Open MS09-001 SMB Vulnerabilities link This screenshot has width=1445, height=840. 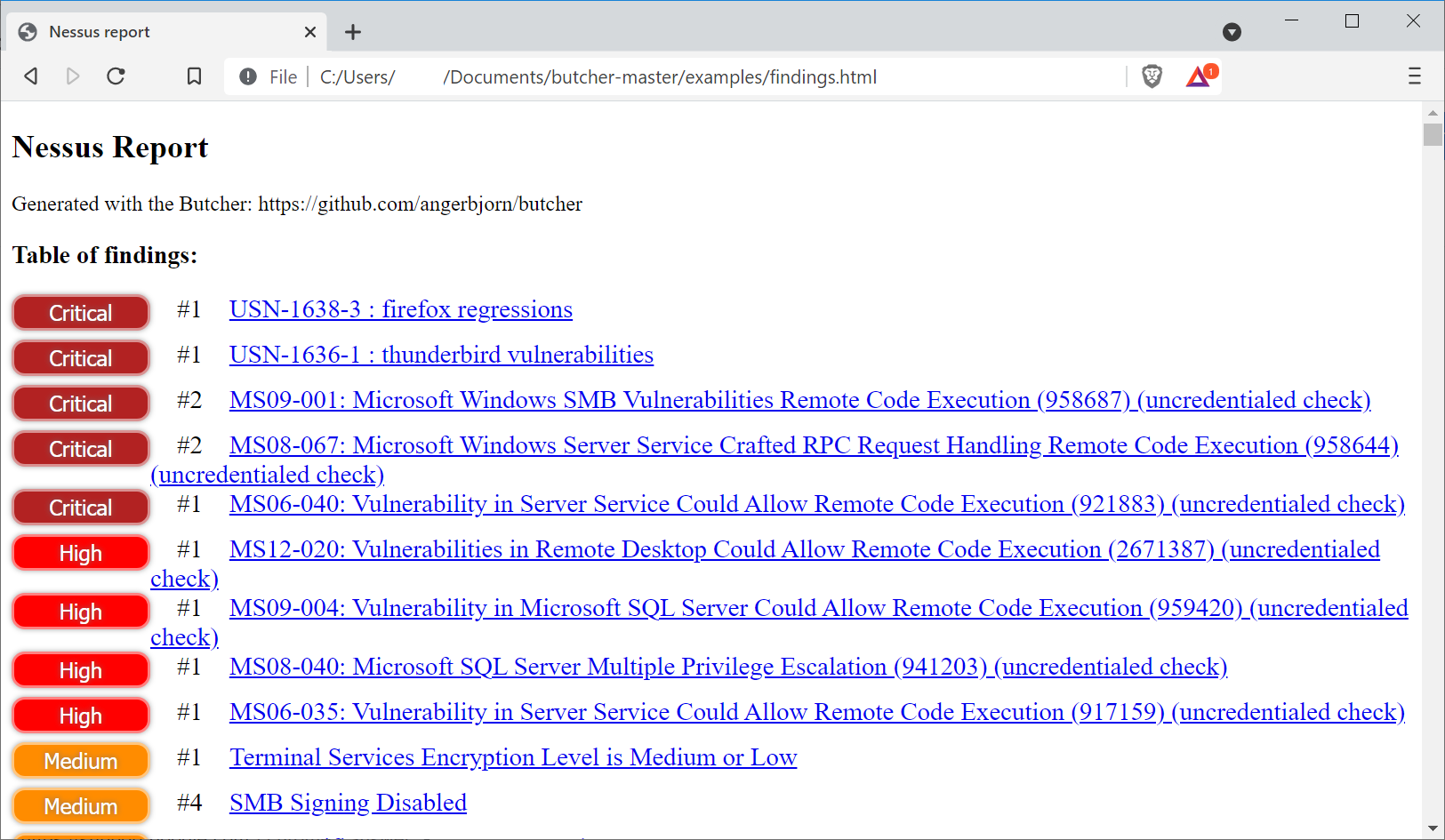pos(799,400)
